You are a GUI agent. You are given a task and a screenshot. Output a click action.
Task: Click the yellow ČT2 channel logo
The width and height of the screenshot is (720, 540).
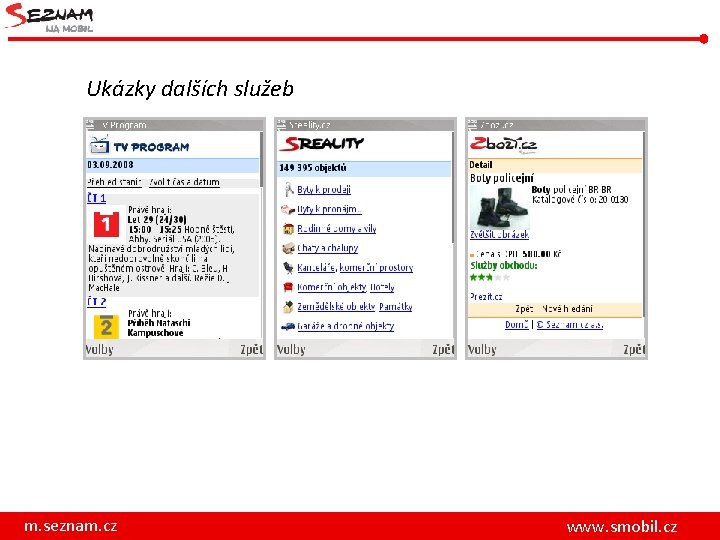click(x=106, y=326)
